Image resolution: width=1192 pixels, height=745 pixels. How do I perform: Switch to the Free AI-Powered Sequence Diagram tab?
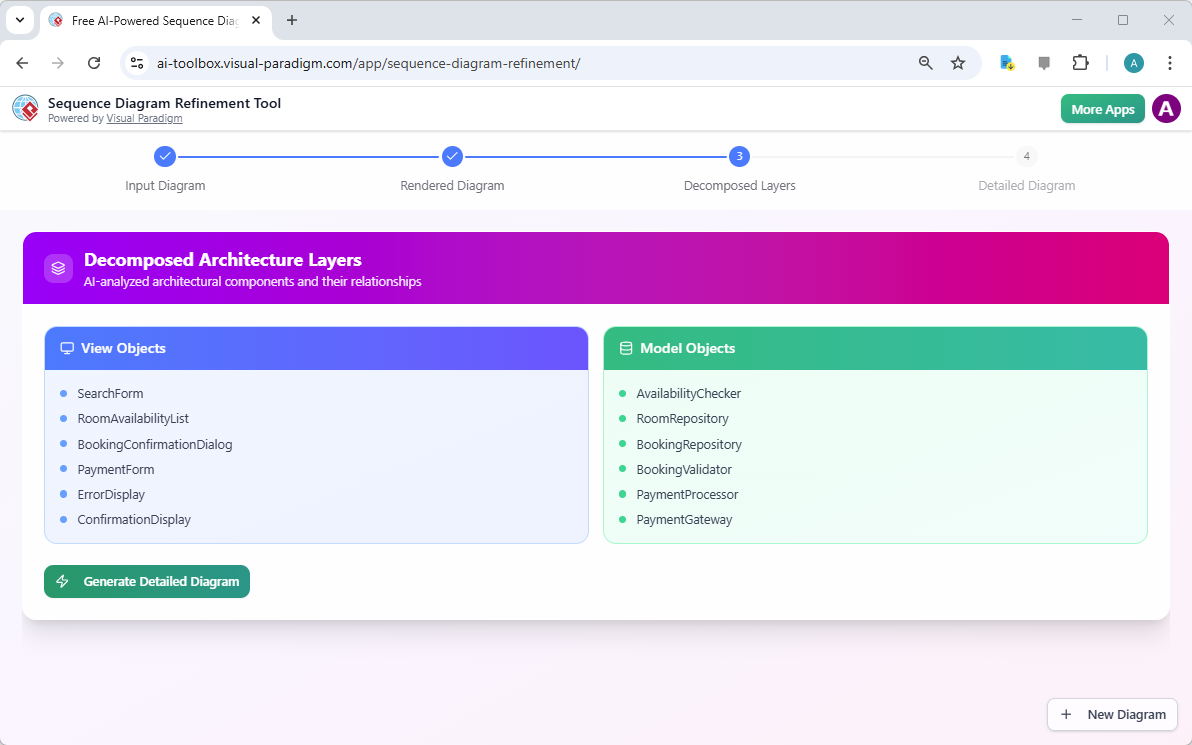(150, 20)
